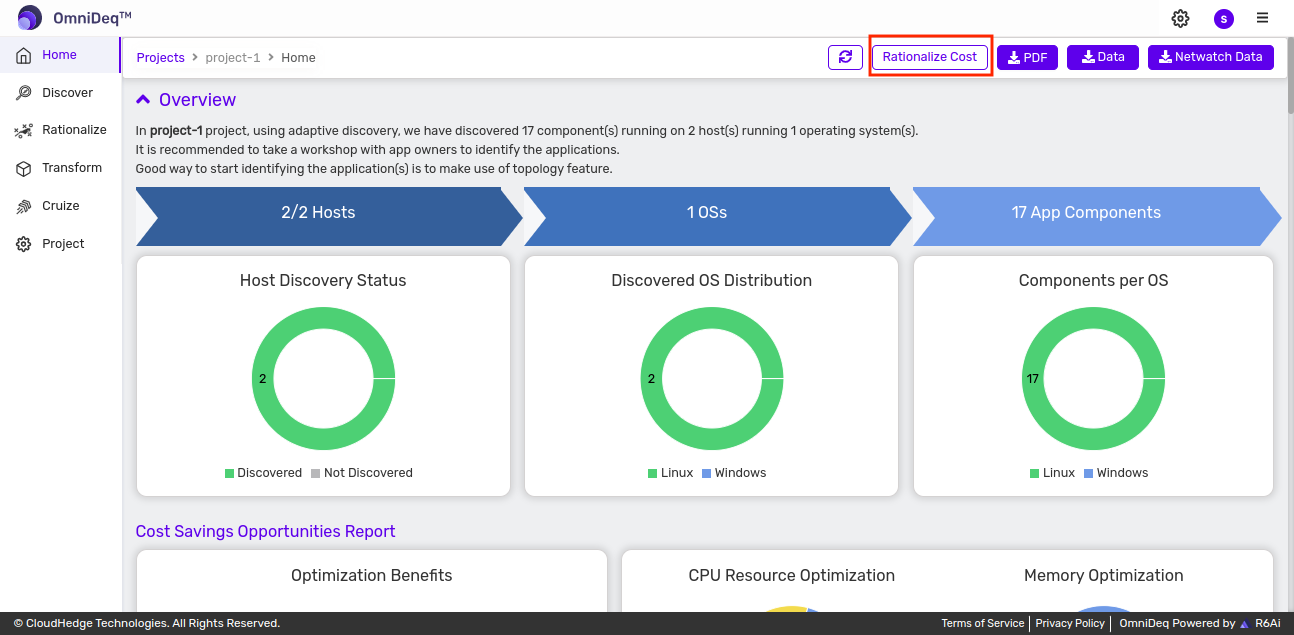Click the OmniDeq logo icon
This screenshot has height=635, width=1294.
30,18
